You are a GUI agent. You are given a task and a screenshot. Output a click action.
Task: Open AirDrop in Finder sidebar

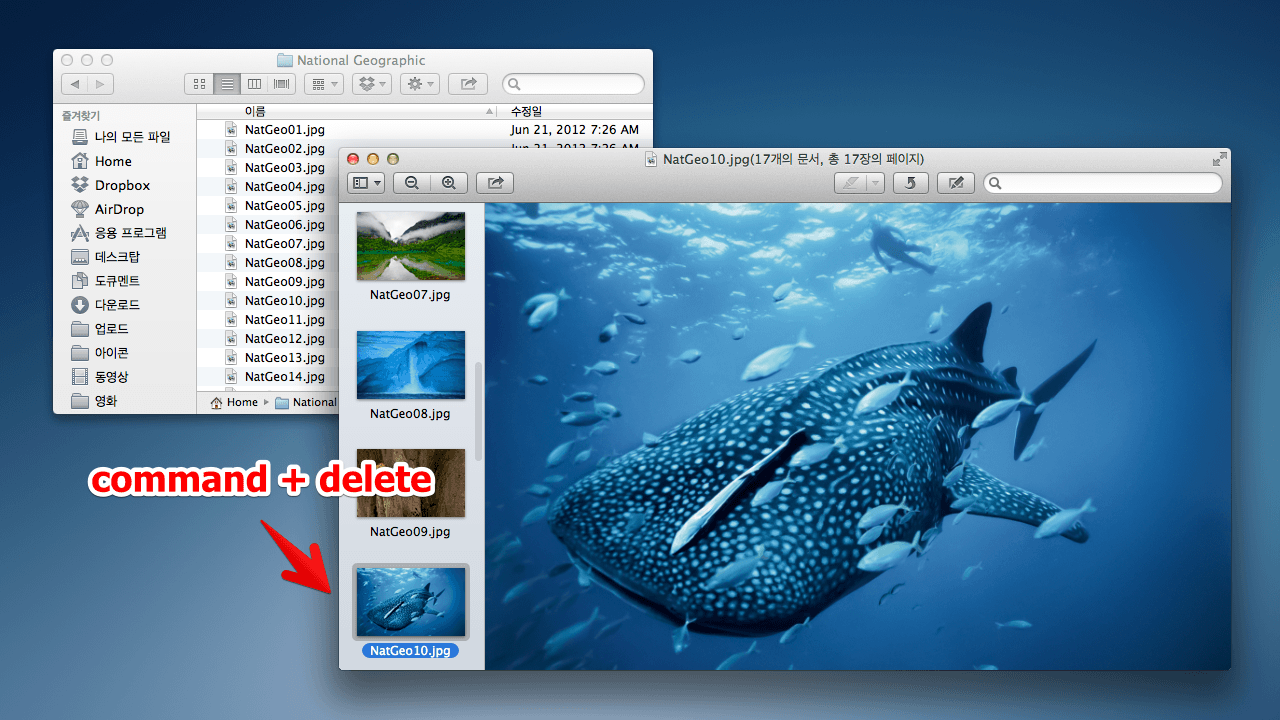pyautogui.click(x=108, y=209)
